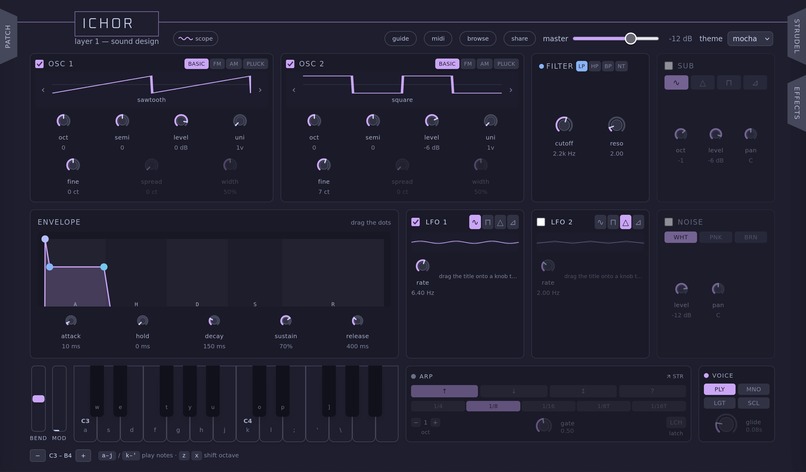Screen dimensions: 806x472
Task: Select sine wave shape for LFO 2
Action: [600, 222]
